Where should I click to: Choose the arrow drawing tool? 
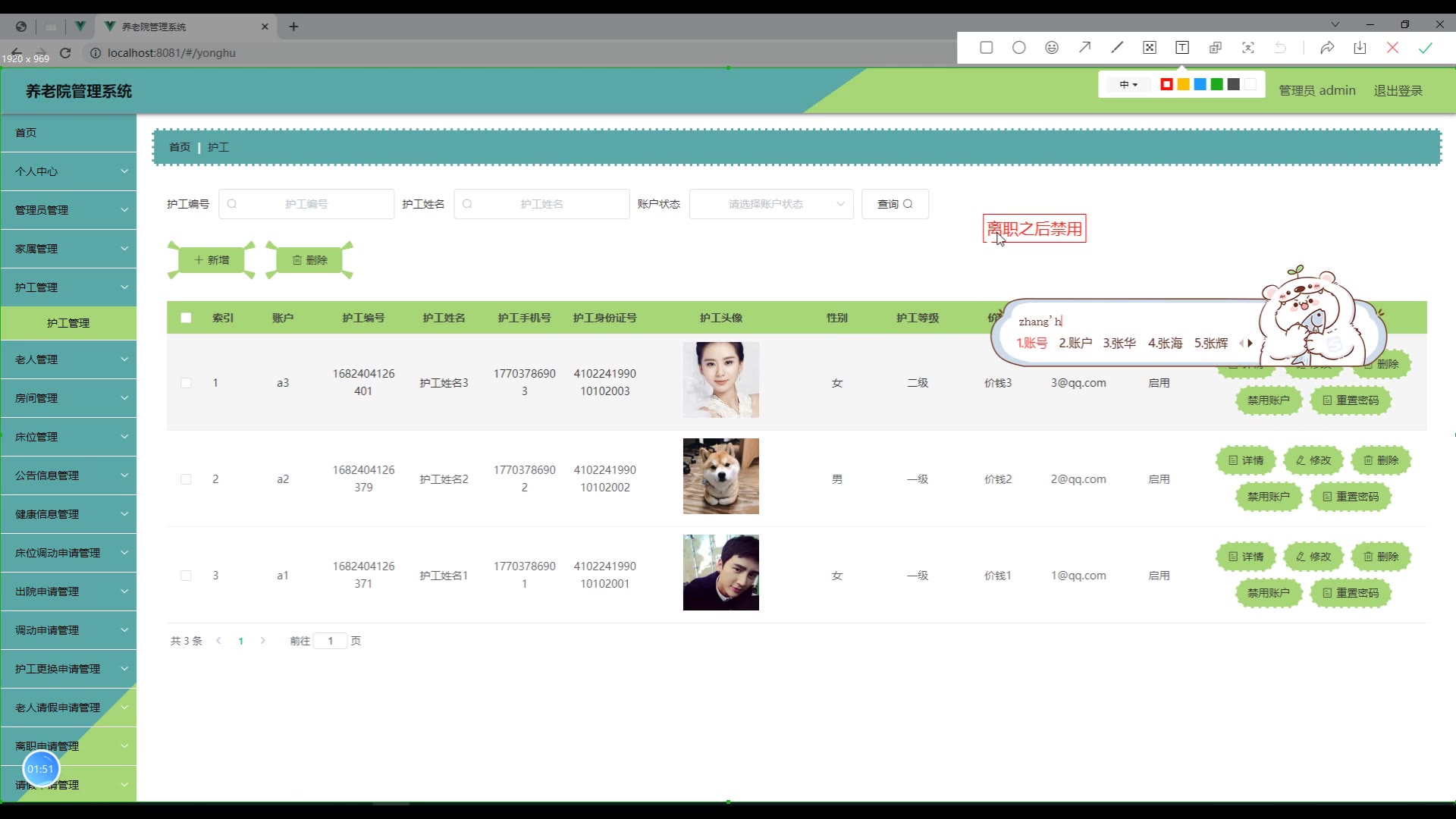tap(1084, 48)
